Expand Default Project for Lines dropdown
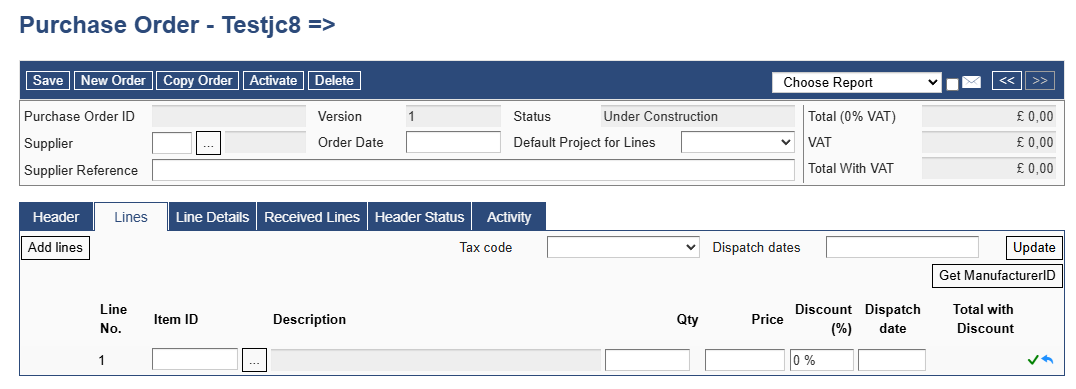Viewport: 1076px width, 389px height. pyautogui.click(x=738, y=143)
